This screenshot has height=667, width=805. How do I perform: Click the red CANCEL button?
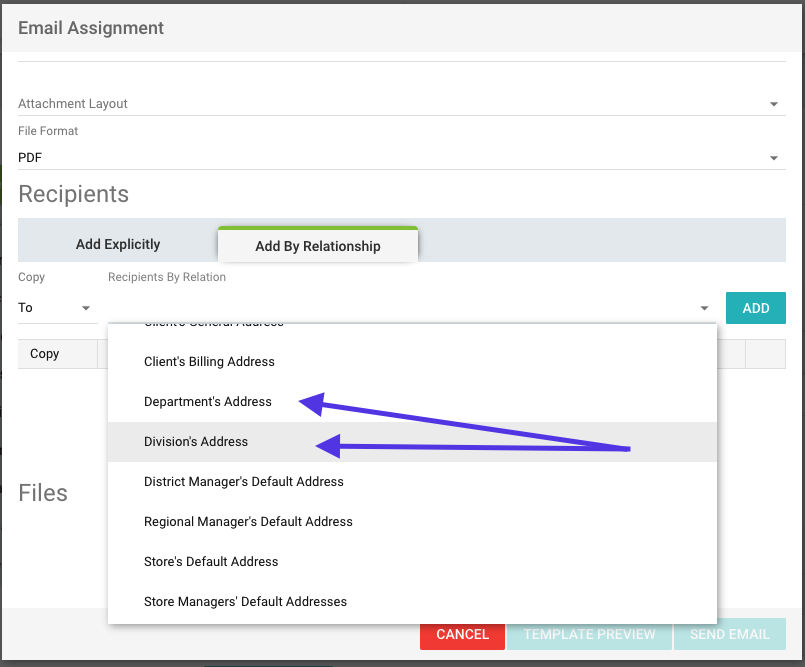[x=462, y=634]
